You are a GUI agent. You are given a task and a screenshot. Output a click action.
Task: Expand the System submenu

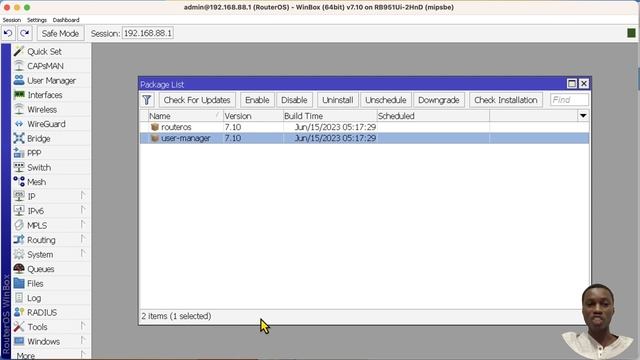click(x=83, y=254)
